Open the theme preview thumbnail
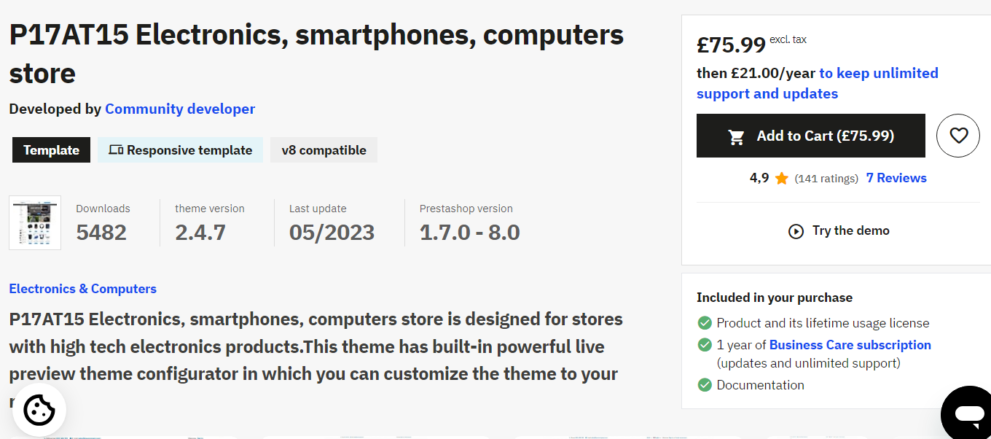Viewport: 991px width, 439px height. (35, 222)
